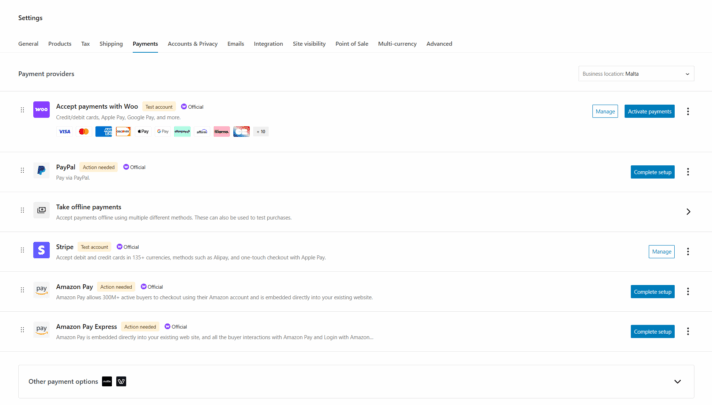This screenshot has height=405, width=712.
Task: Go to the Emails tab
Action: [x=236, y=44]
